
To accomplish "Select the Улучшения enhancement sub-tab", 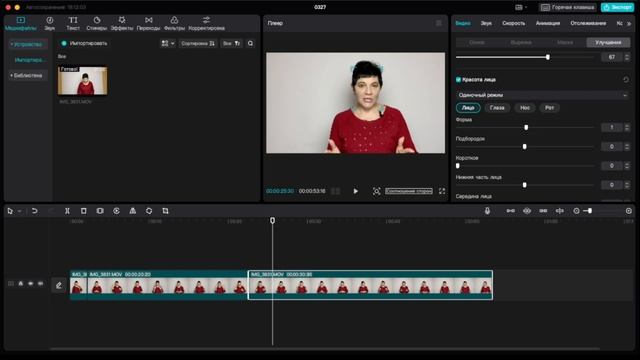I will [608, 42].
